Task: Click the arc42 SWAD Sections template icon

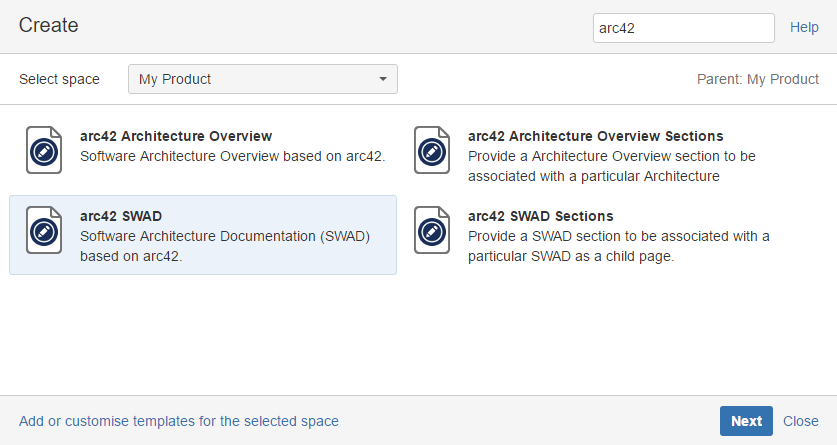Action: pyautogui.click(x=431, y=230)
